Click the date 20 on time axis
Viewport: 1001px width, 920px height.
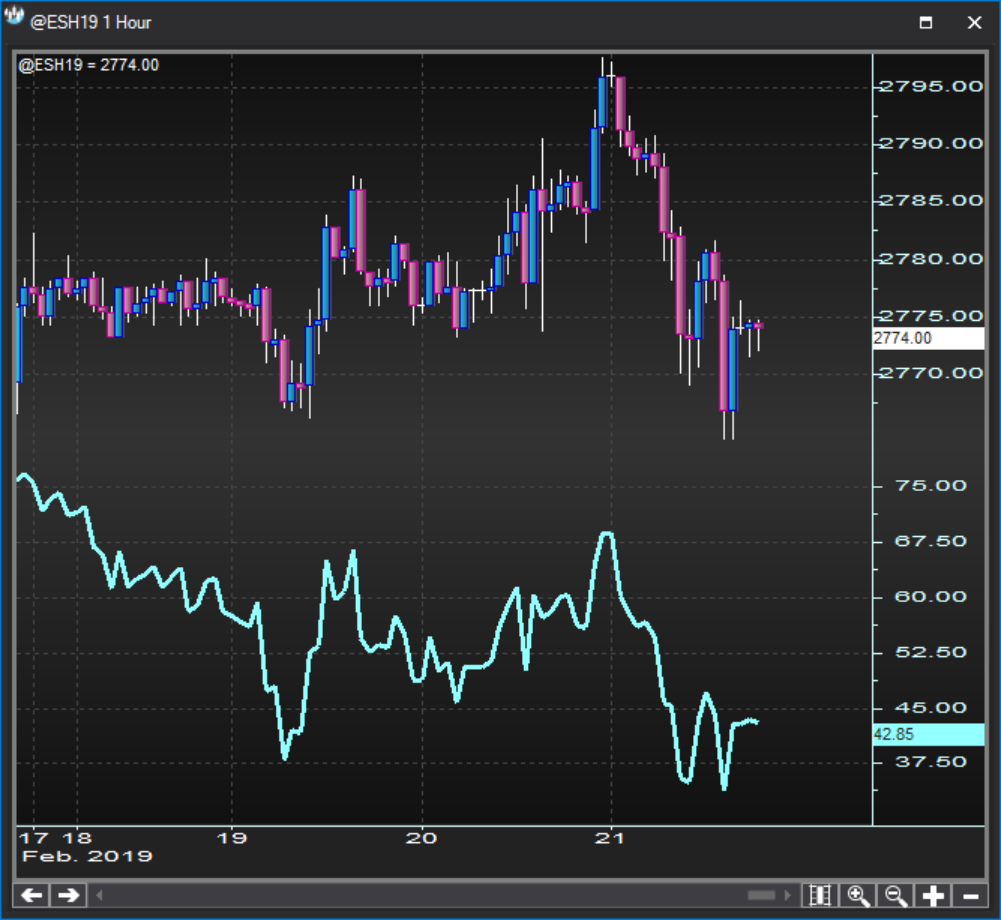(421, 838)
